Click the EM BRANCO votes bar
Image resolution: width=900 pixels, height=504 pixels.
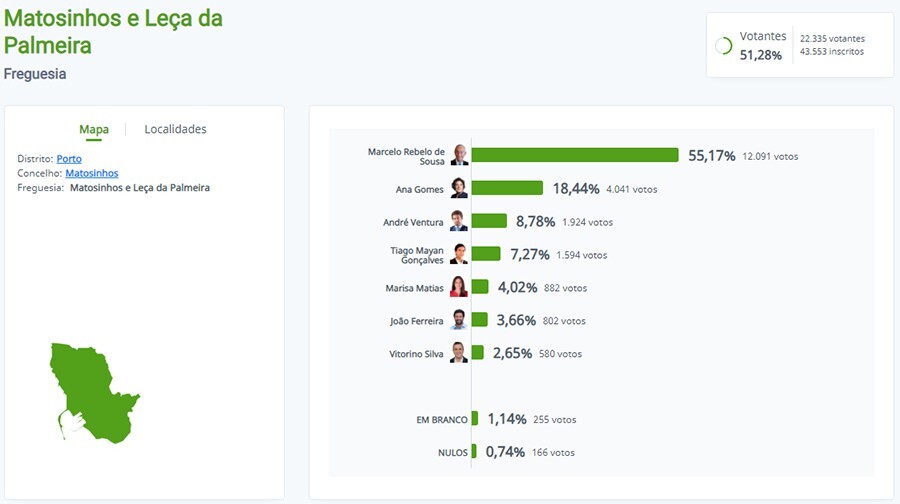coord(475,419)
